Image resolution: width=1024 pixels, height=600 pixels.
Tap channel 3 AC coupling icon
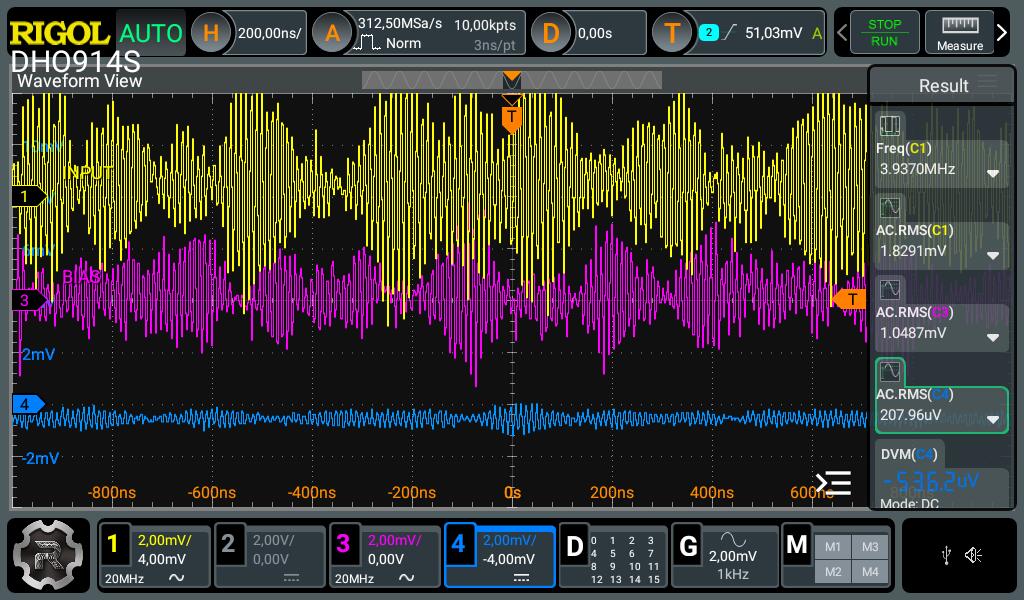406,578
